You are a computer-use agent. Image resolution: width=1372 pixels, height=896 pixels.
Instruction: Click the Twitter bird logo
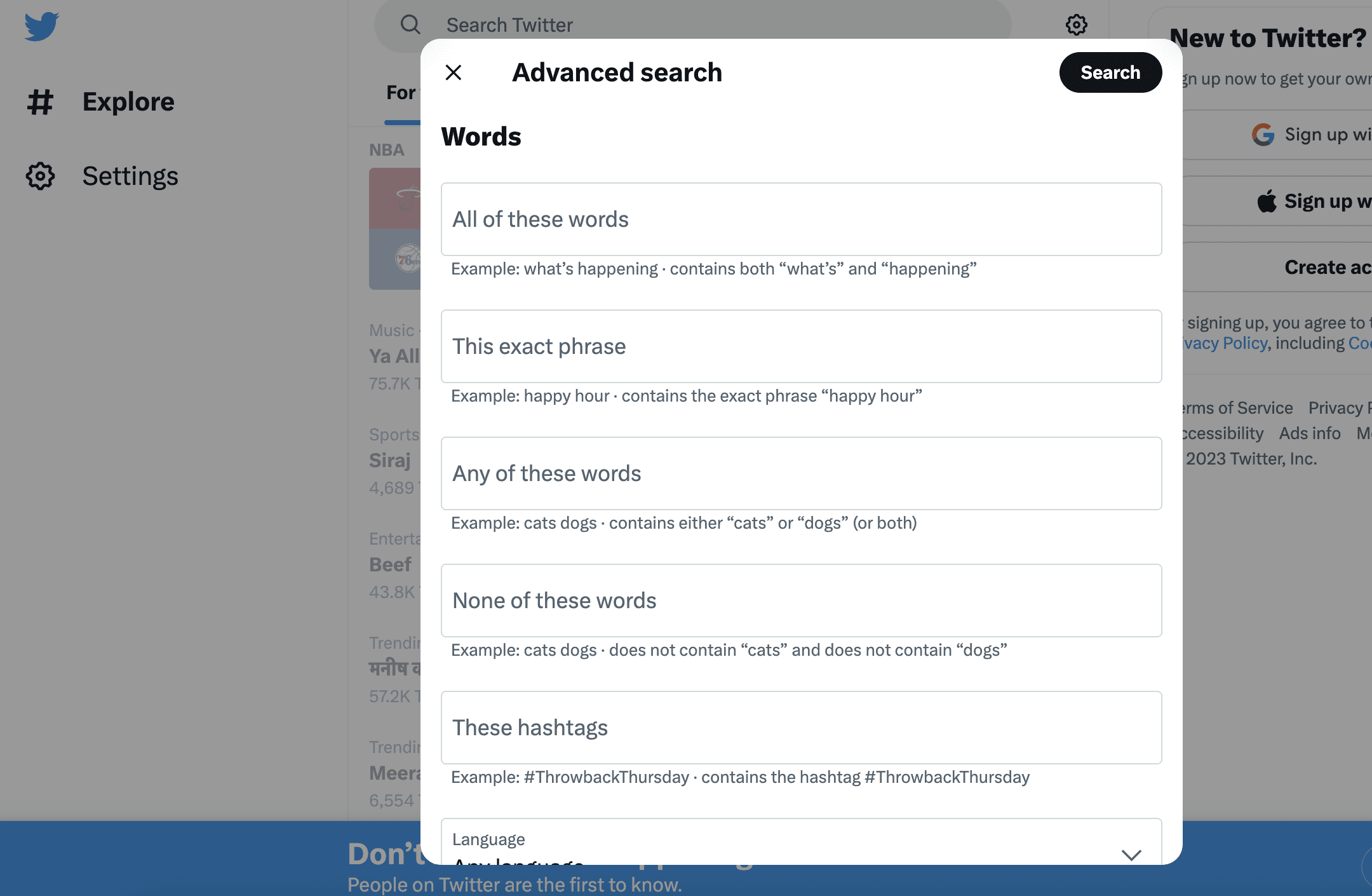click(x=42, y=26)
